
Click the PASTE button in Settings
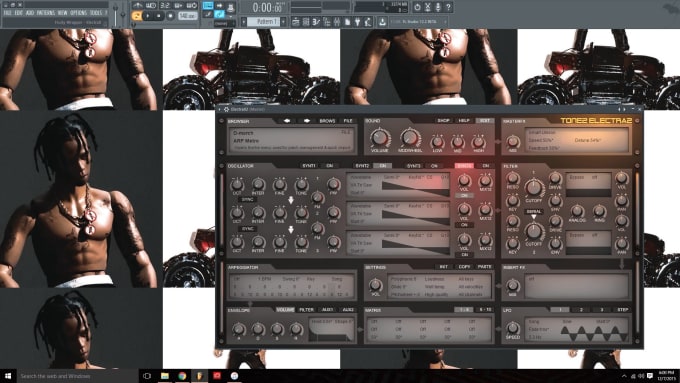tap(485, 267)
